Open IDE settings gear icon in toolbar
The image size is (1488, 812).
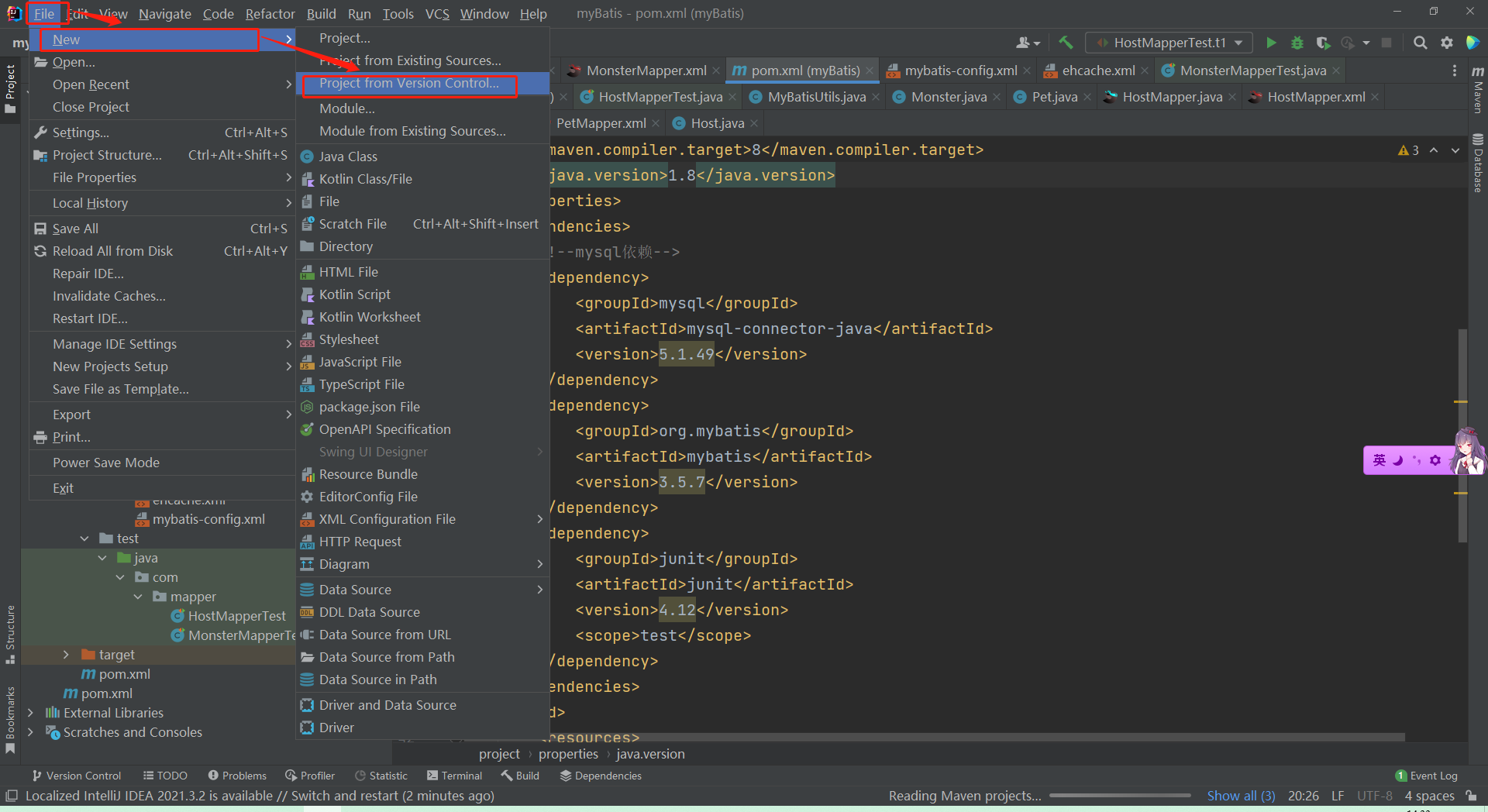[1446, 43]
